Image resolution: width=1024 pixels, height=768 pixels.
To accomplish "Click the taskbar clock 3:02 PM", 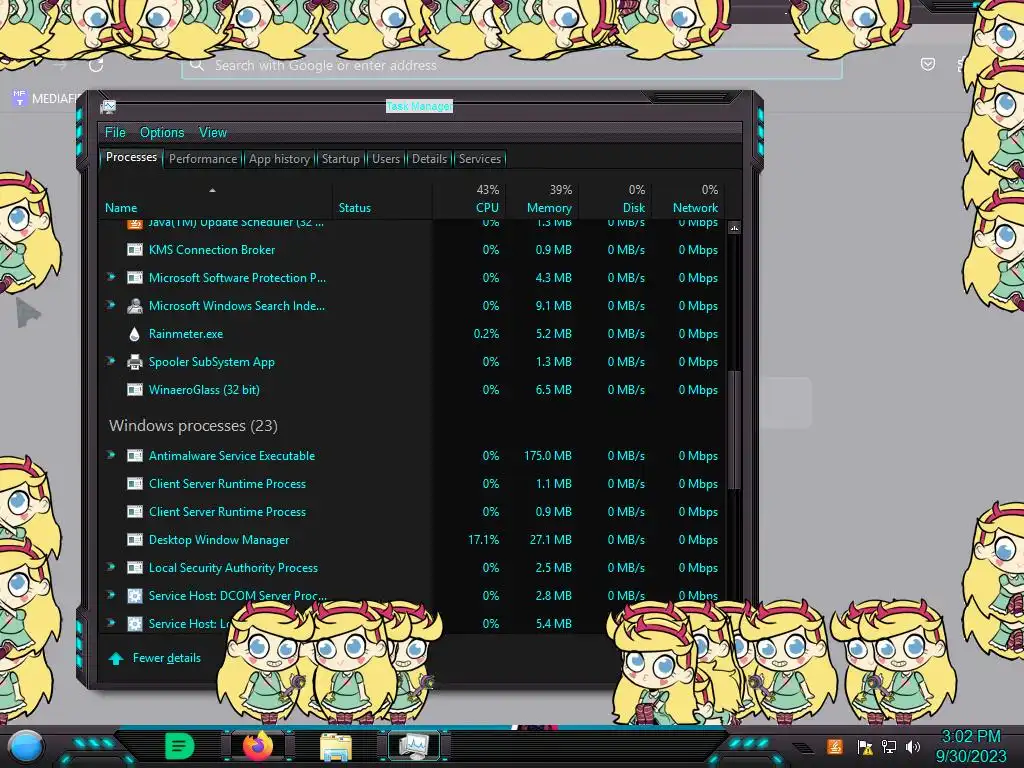I will [x=970, y=737].
